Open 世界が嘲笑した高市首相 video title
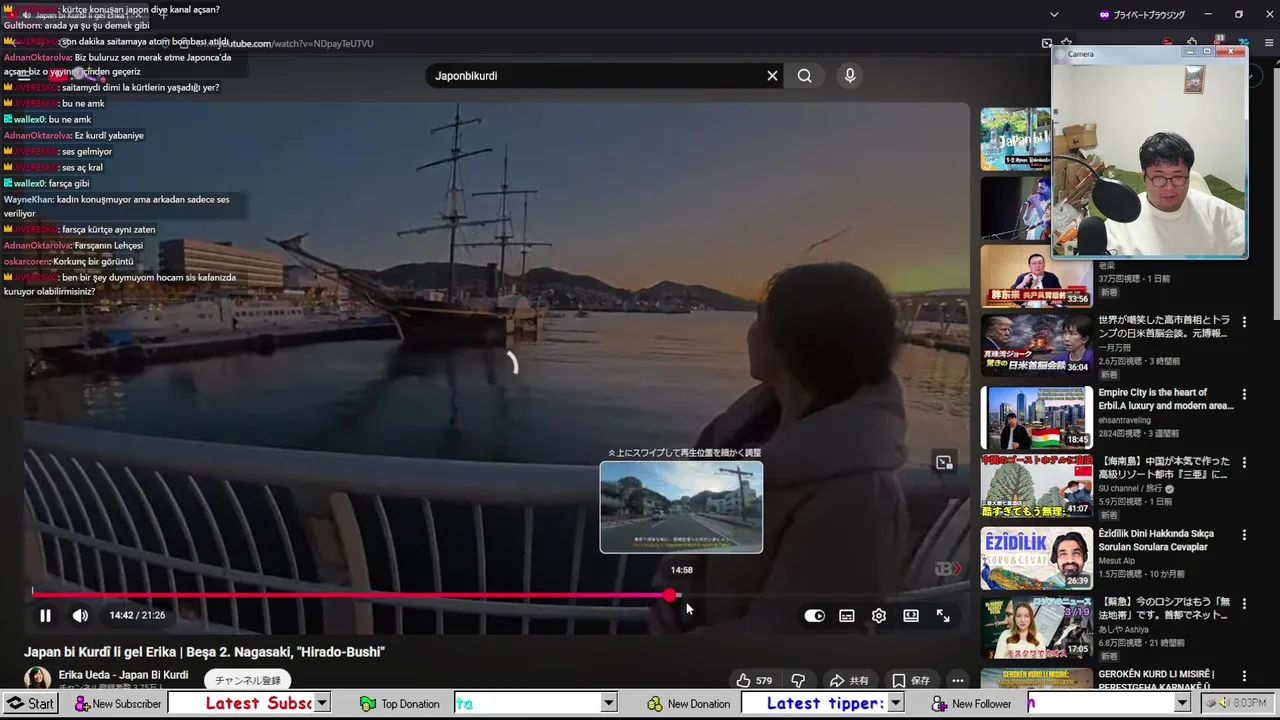The width and height of the screenshot is (1280, 720). point(1164,327)
